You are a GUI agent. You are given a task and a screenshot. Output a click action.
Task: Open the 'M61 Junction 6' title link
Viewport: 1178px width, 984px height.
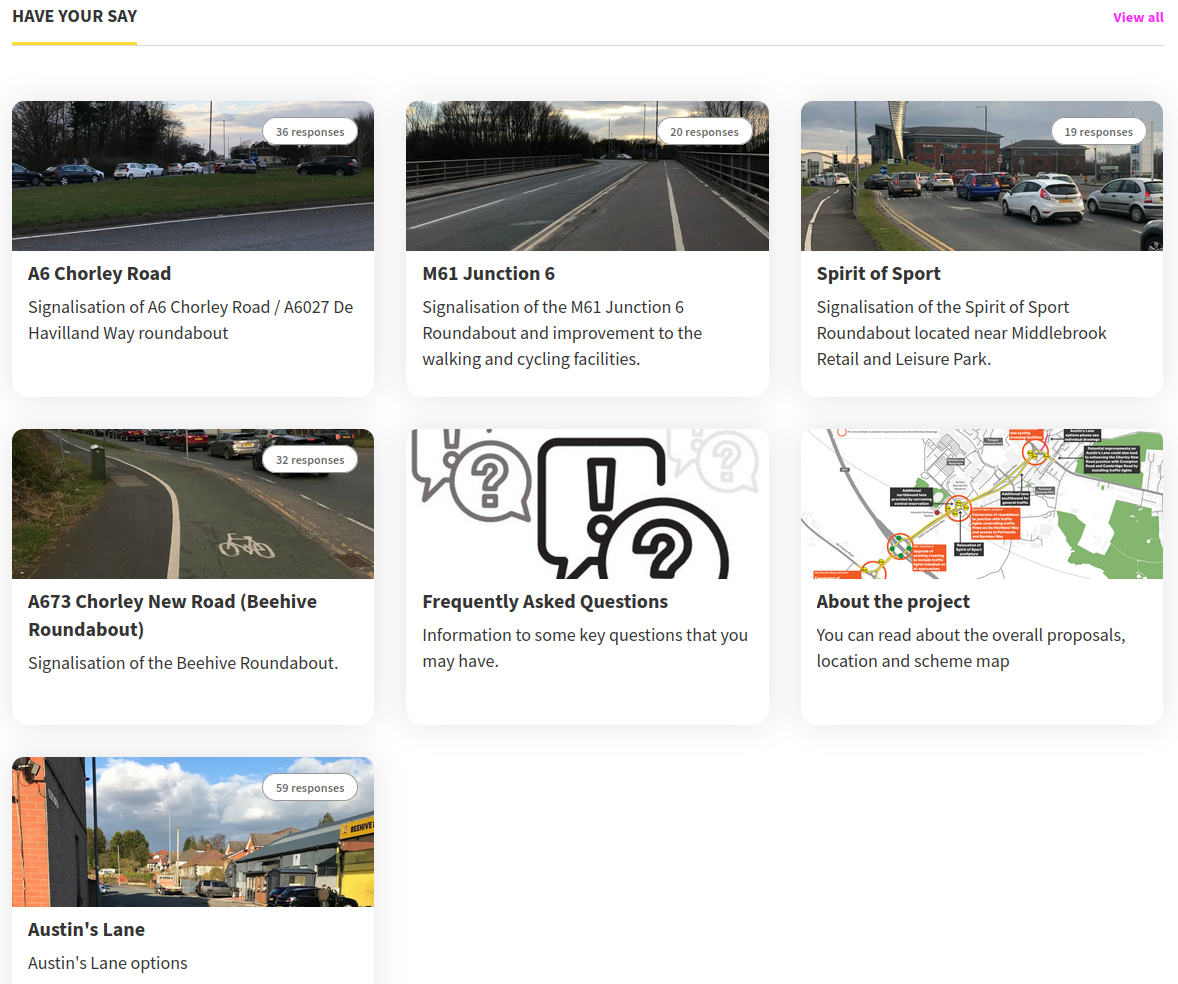pyautogui.click(x=488, y=274)
